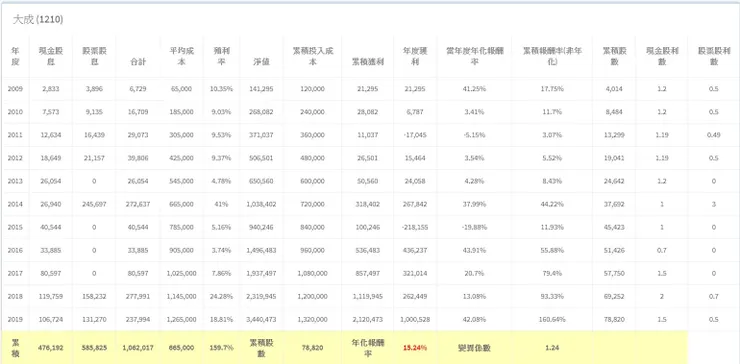The width and height of the screenshot is (740, 364).
Task: Click the 2018 year cell
Action: coord(16,296)
